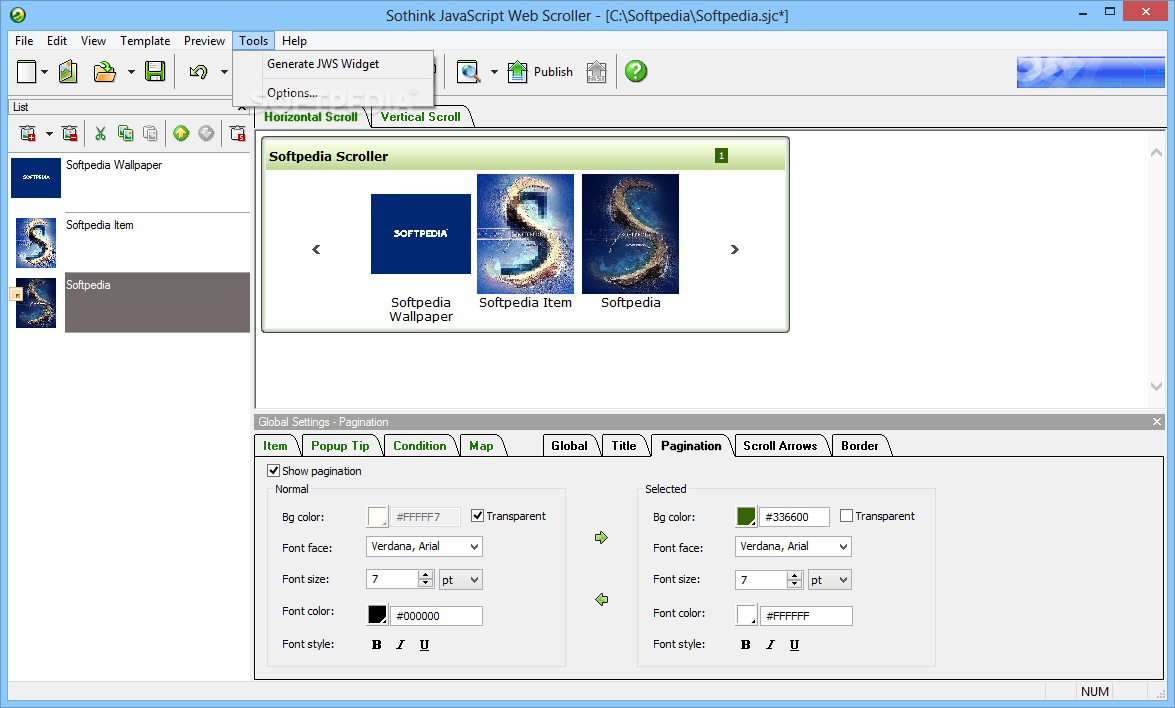Open the Template menu

click(x=145, y=40)
